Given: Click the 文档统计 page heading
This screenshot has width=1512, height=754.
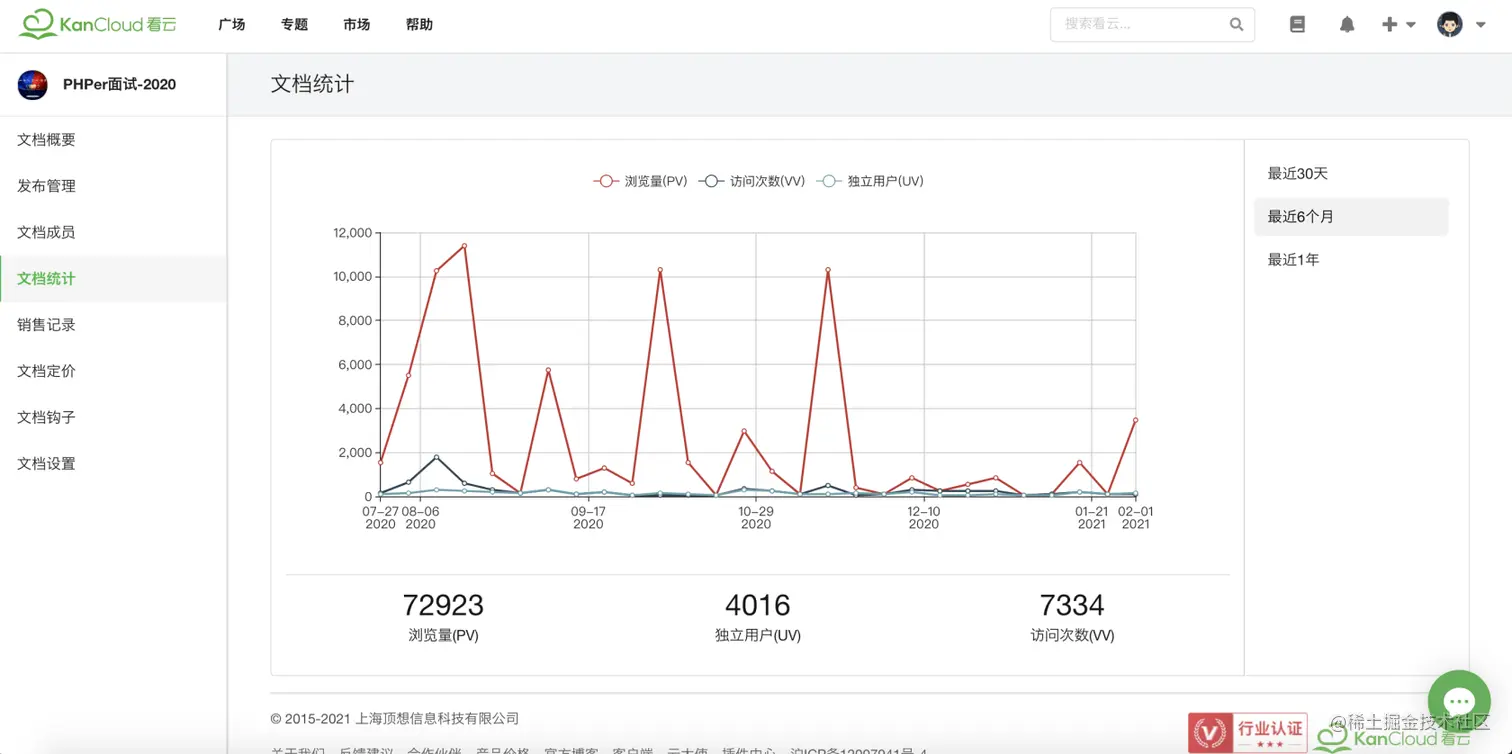Looking at the screenshot, I should click(312, 85).
